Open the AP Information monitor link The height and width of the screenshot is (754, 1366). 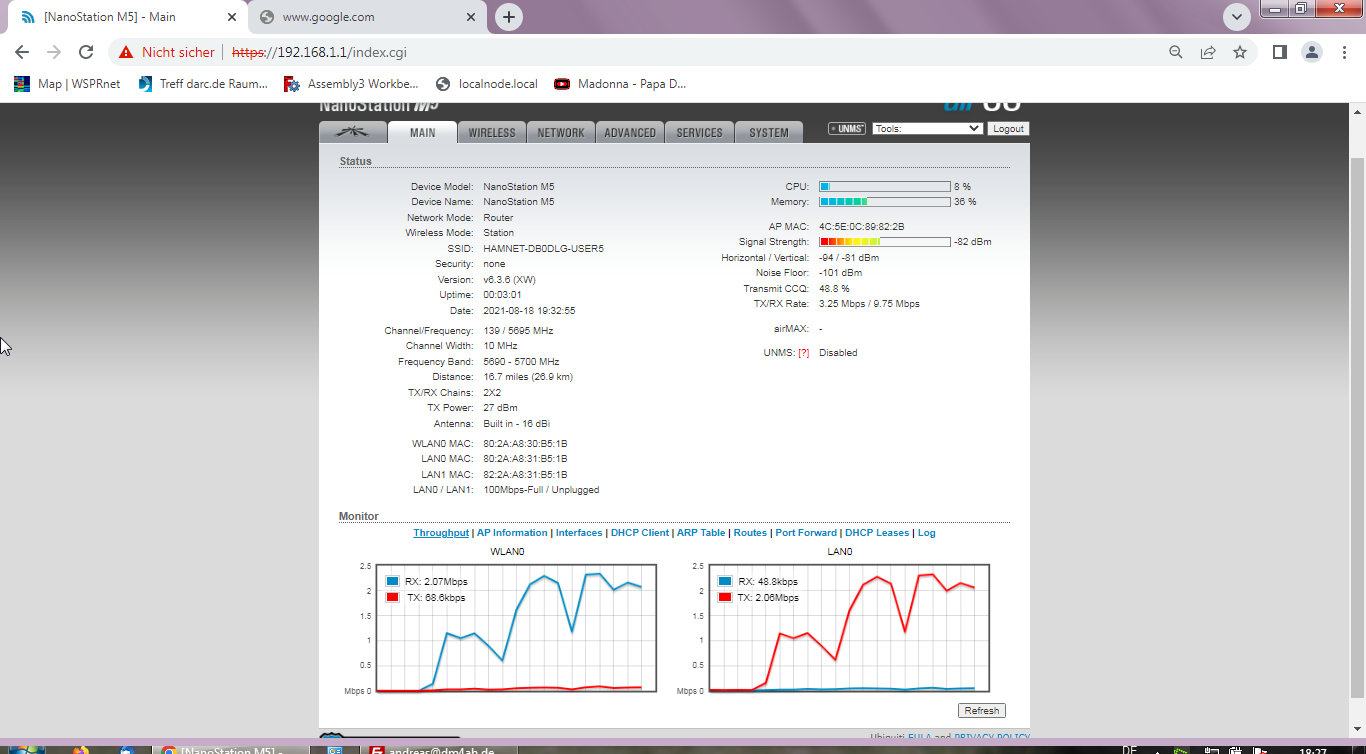(512, 533)
